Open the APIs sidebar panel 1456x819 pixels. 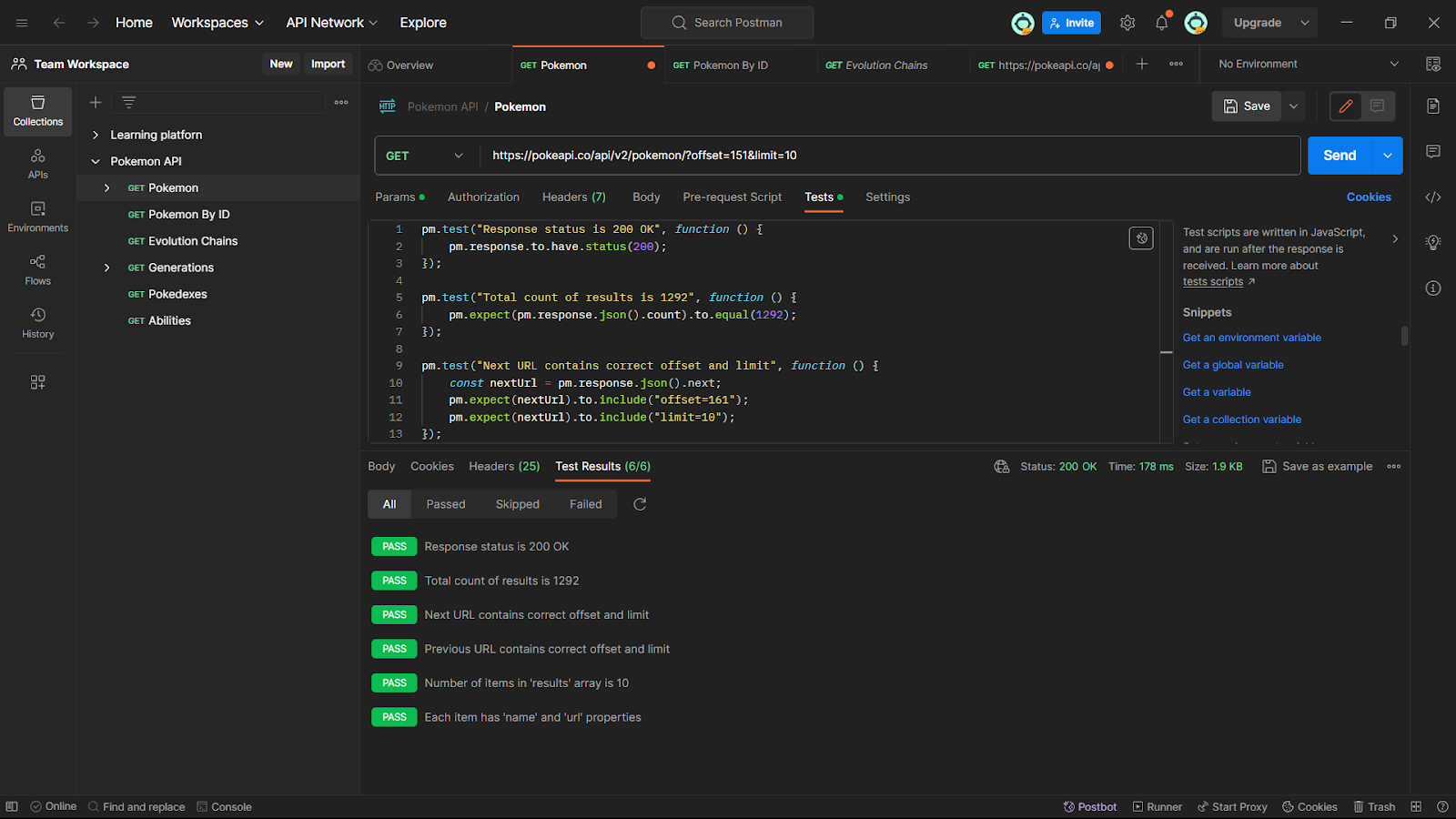(x=37, y=164)
